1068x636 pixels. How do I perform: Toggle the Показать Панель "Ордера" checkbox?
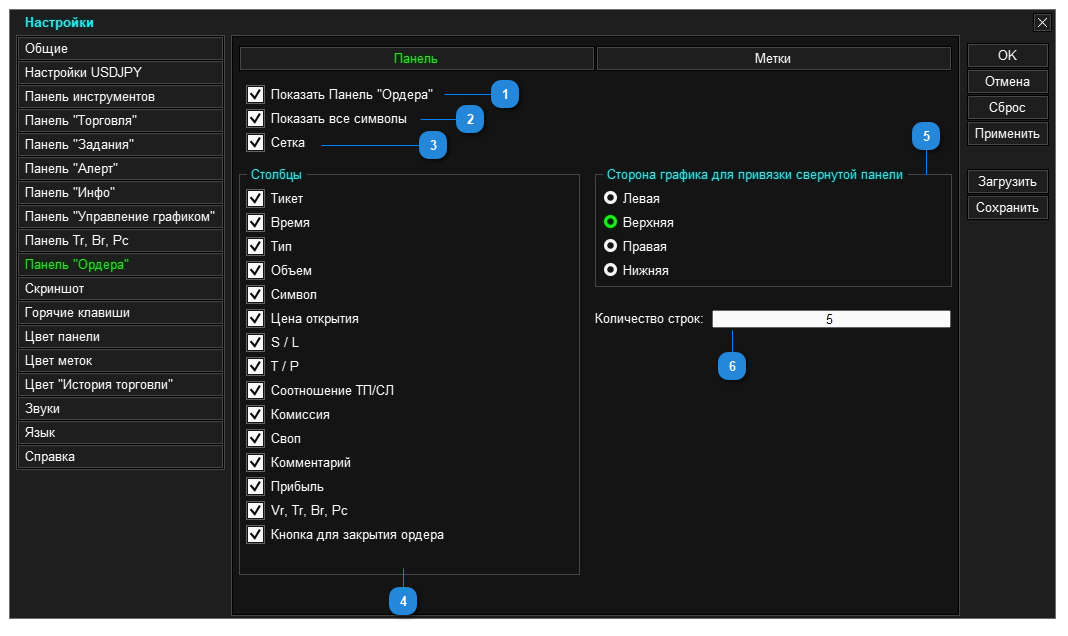click(x=255, y=94)
